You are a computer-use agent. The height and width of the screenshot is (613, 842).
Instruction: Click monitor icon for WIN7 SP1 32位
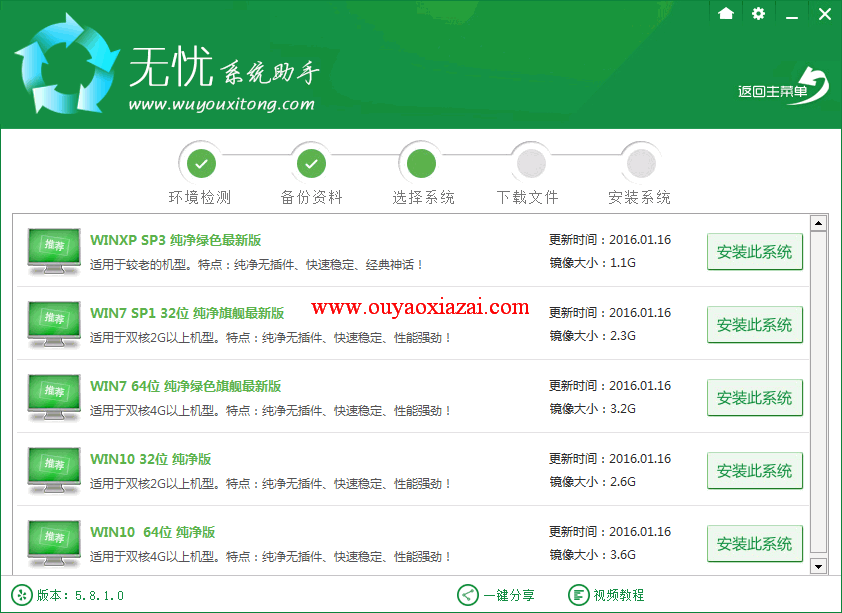click(54, 324)
